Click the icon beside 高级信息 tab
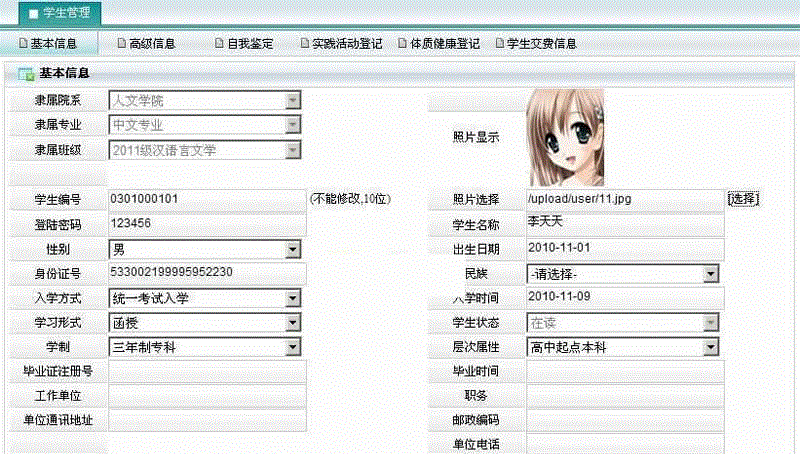The height and width of the screenshot is (454, 800). pyautogui.click(x=122, y=44)
